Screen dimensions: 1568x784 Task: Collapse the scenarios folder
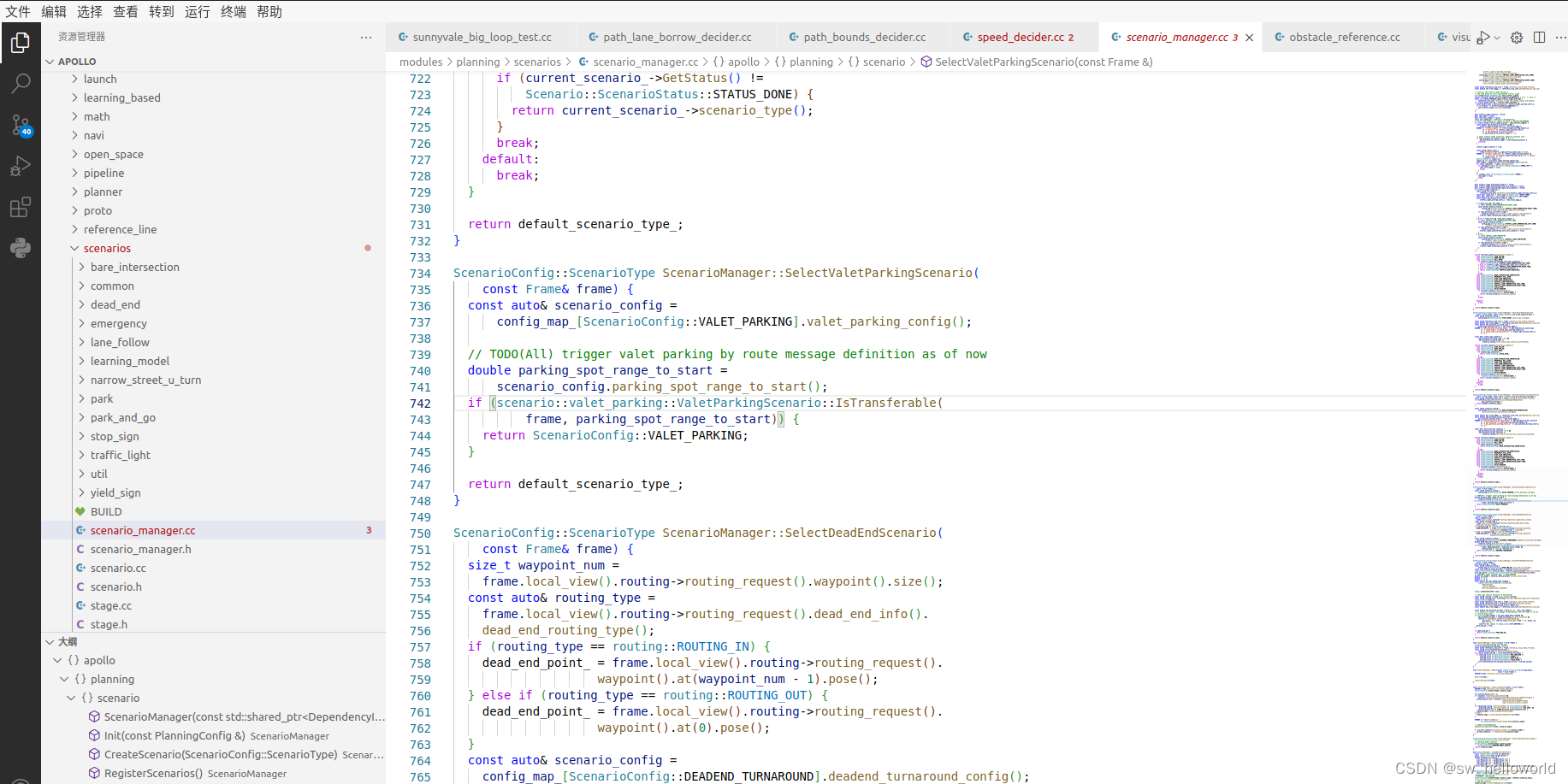107,248
